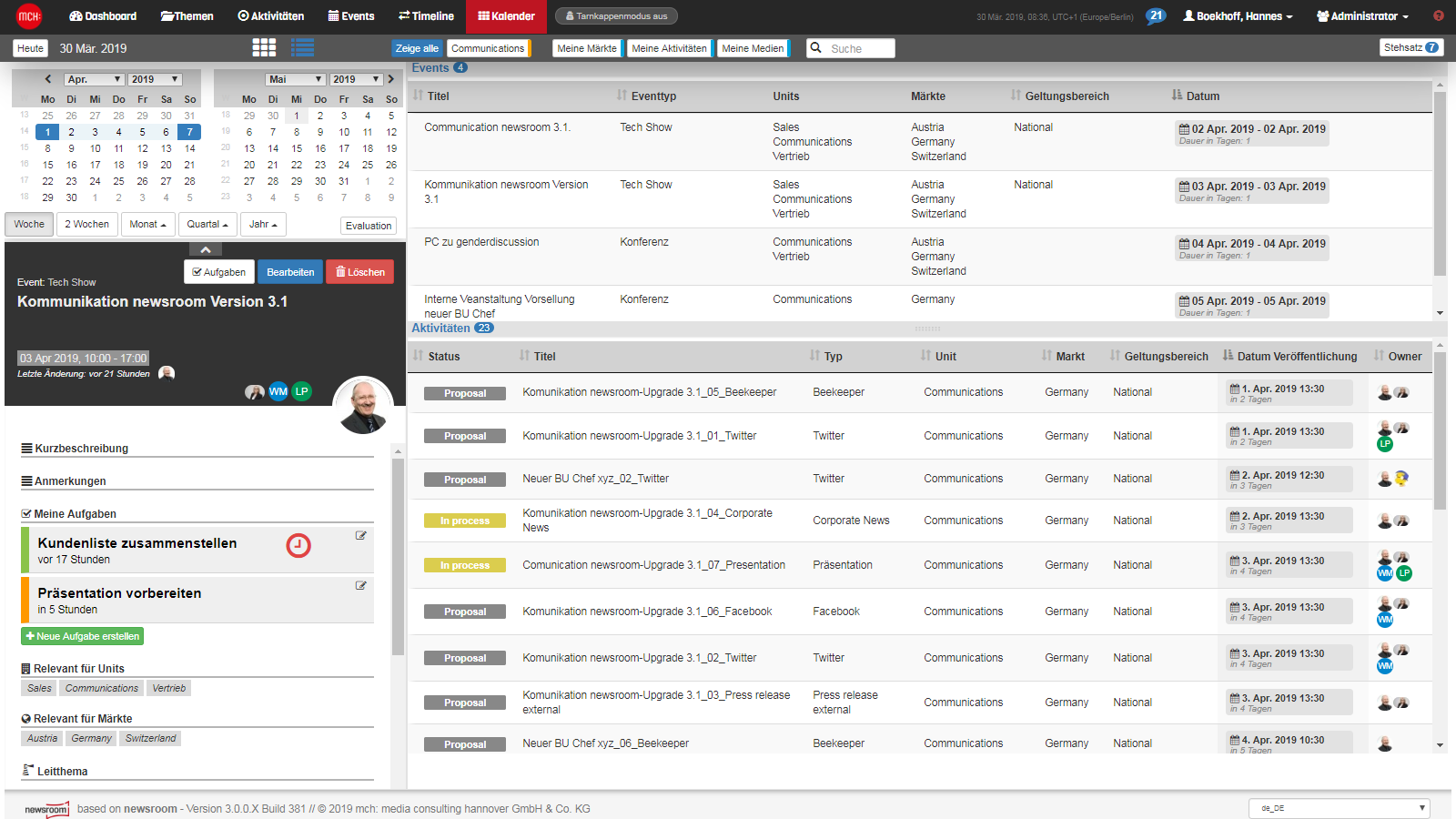Click the 'Neue Aufgabe erstellen' button

82,636
